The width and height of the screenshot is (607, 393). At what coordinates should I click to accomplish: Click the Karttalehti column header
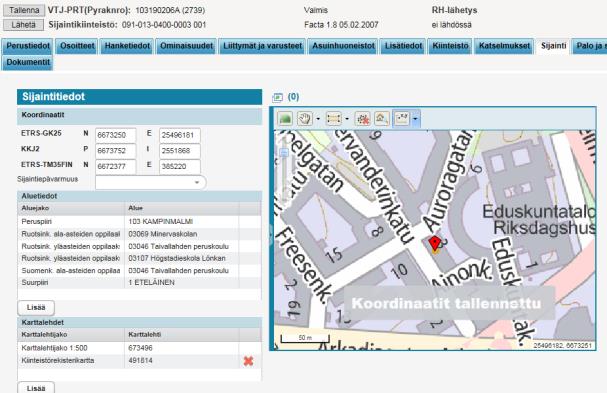[x=182, y=335]
